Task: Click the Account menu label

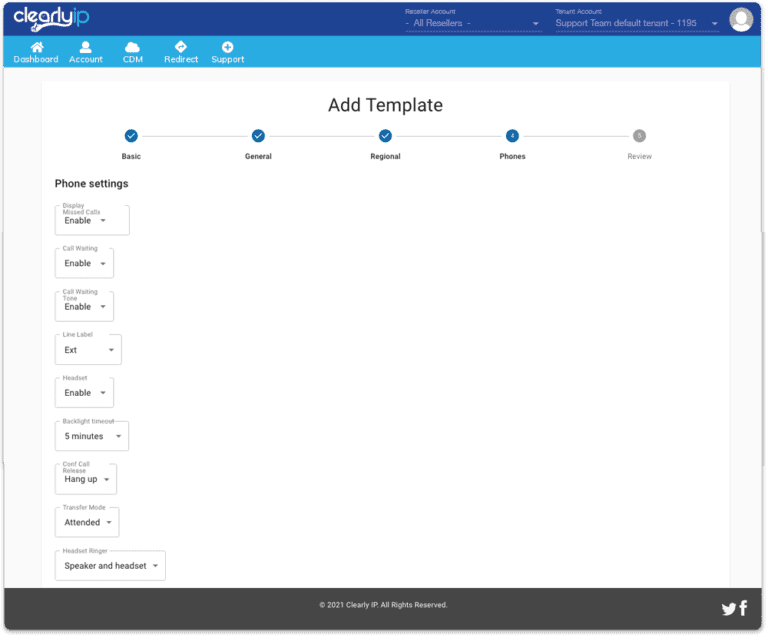Action: pos(86,59)
